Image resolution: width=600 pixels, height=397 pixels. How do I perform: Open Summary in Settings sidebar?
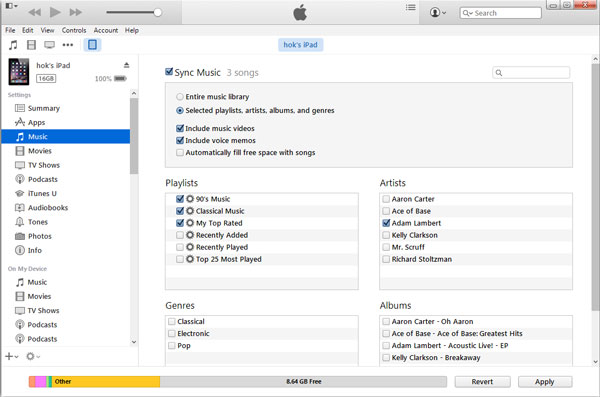click(44, 108)
